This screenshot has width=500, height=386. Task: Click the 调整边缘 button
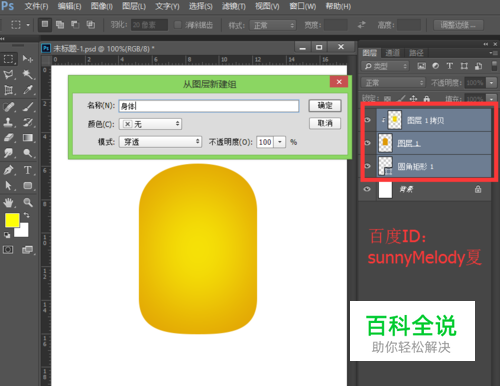tap(458, 25)
